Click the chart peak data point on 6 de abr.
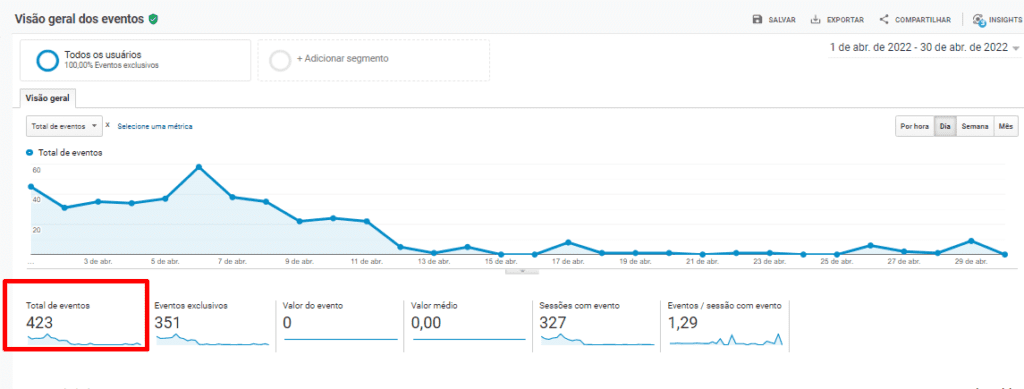 click(199, 167)
